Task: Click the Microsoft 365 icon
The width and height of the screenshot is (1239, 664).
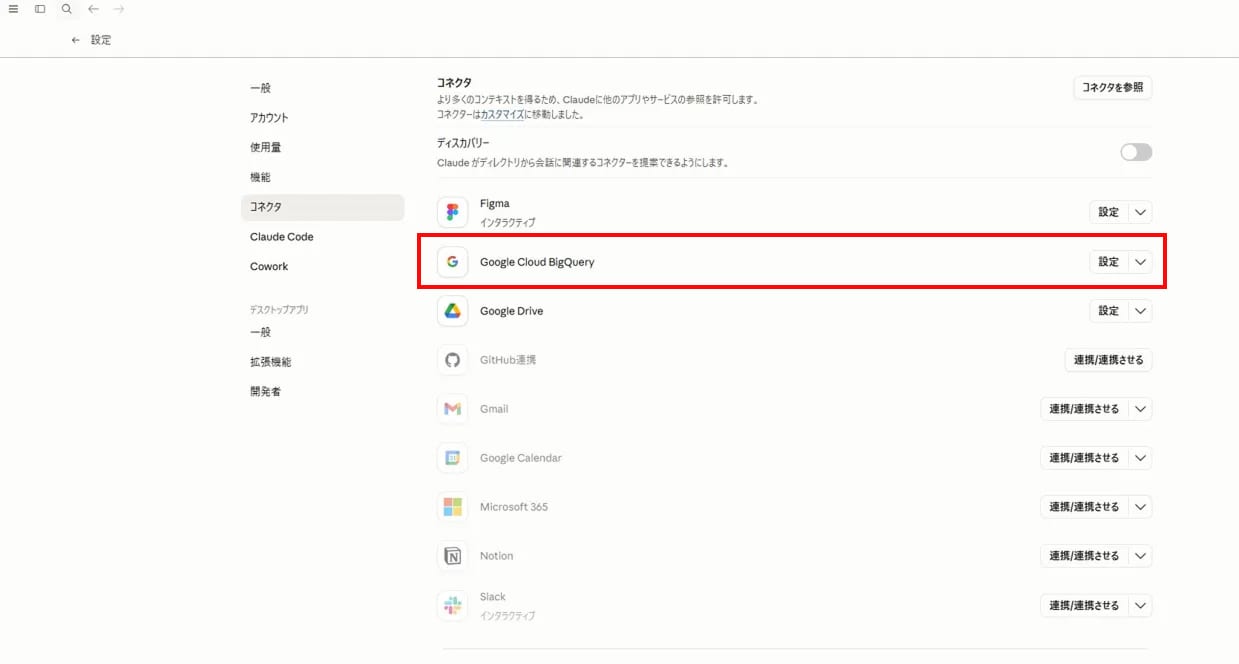Action: (453, 507)
